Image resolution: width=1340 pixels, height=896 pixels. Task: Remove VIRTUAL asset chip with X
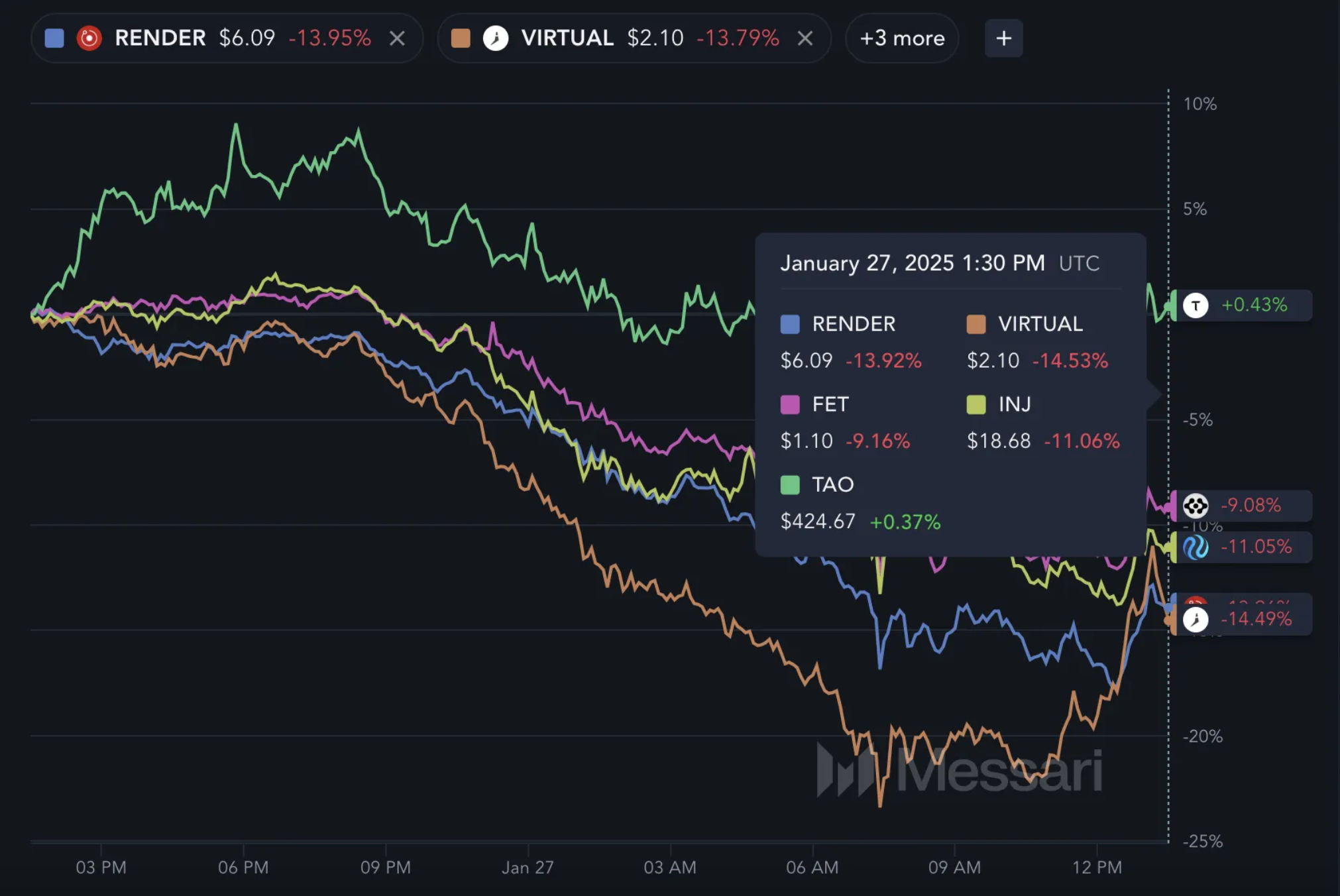tap(805, 38)
